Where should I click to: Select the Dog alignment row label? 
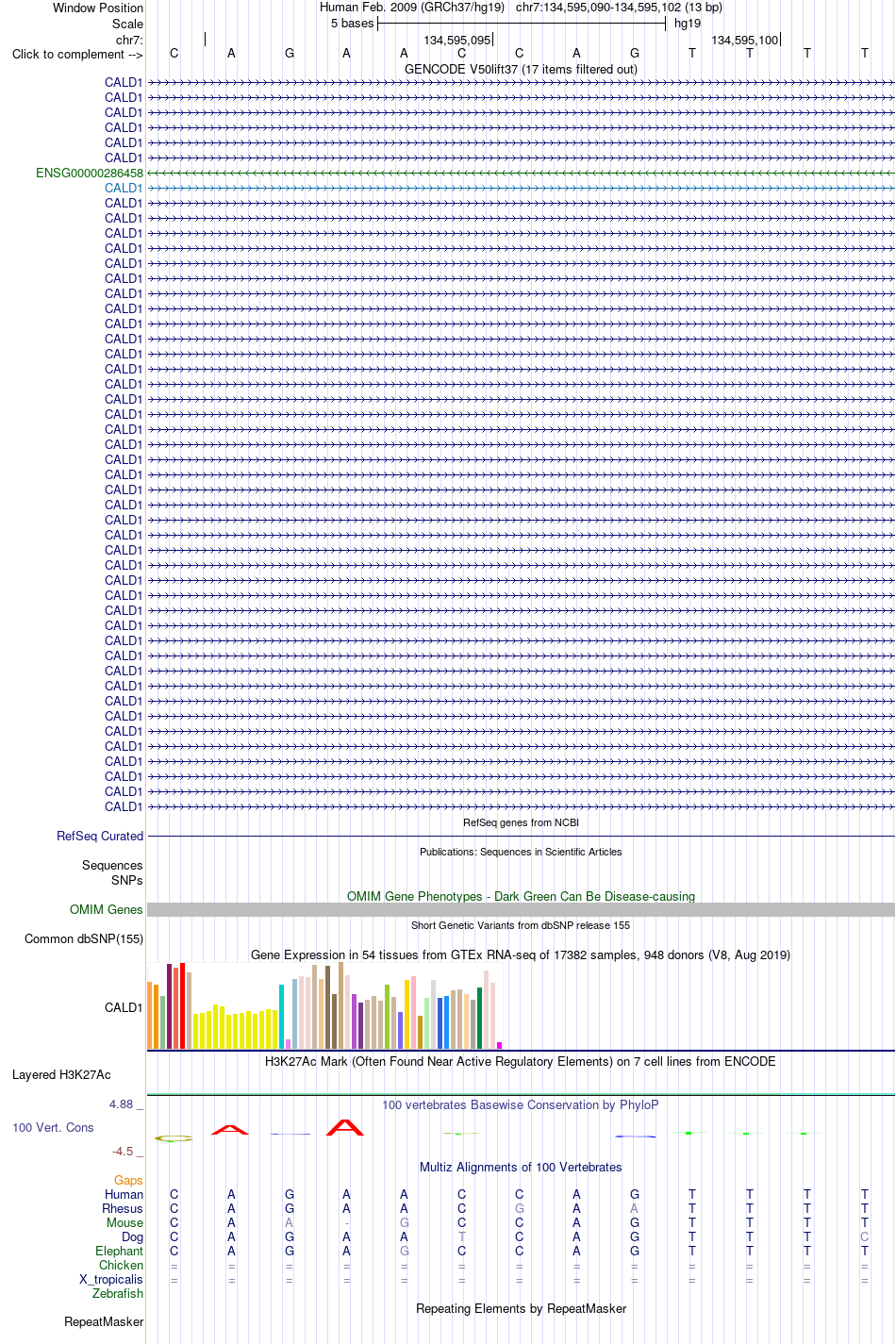coord(132,1236)
